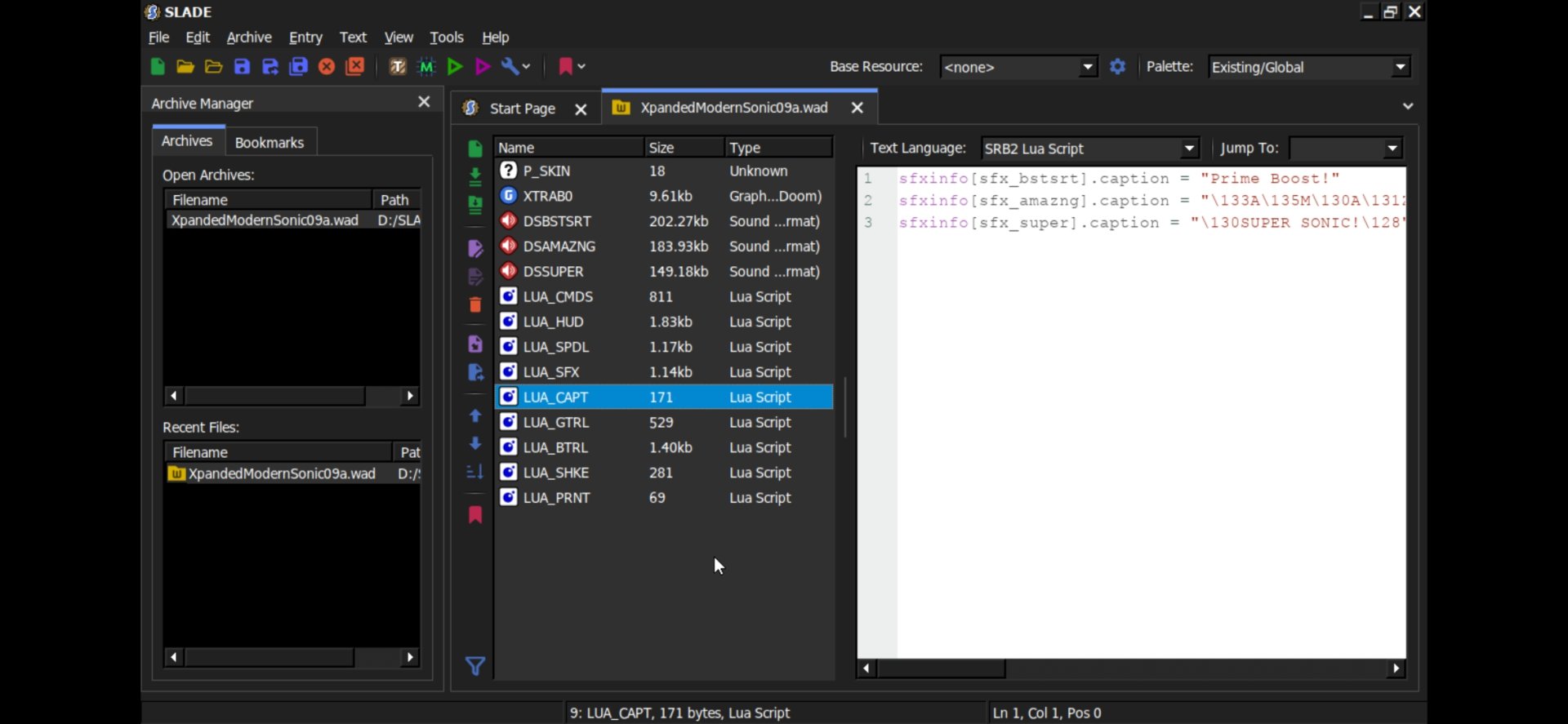Click the green New Entry icon

475,149
